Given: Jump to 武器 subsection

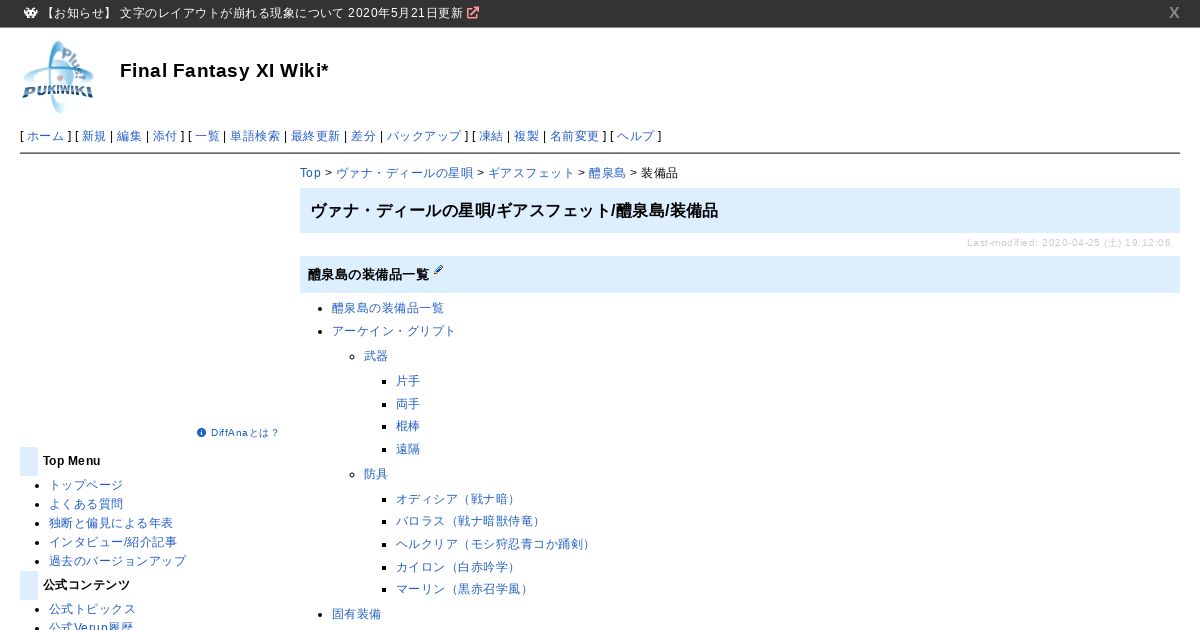Looking at the screenshot, I should pyautogui.click(x=376, y=356).
